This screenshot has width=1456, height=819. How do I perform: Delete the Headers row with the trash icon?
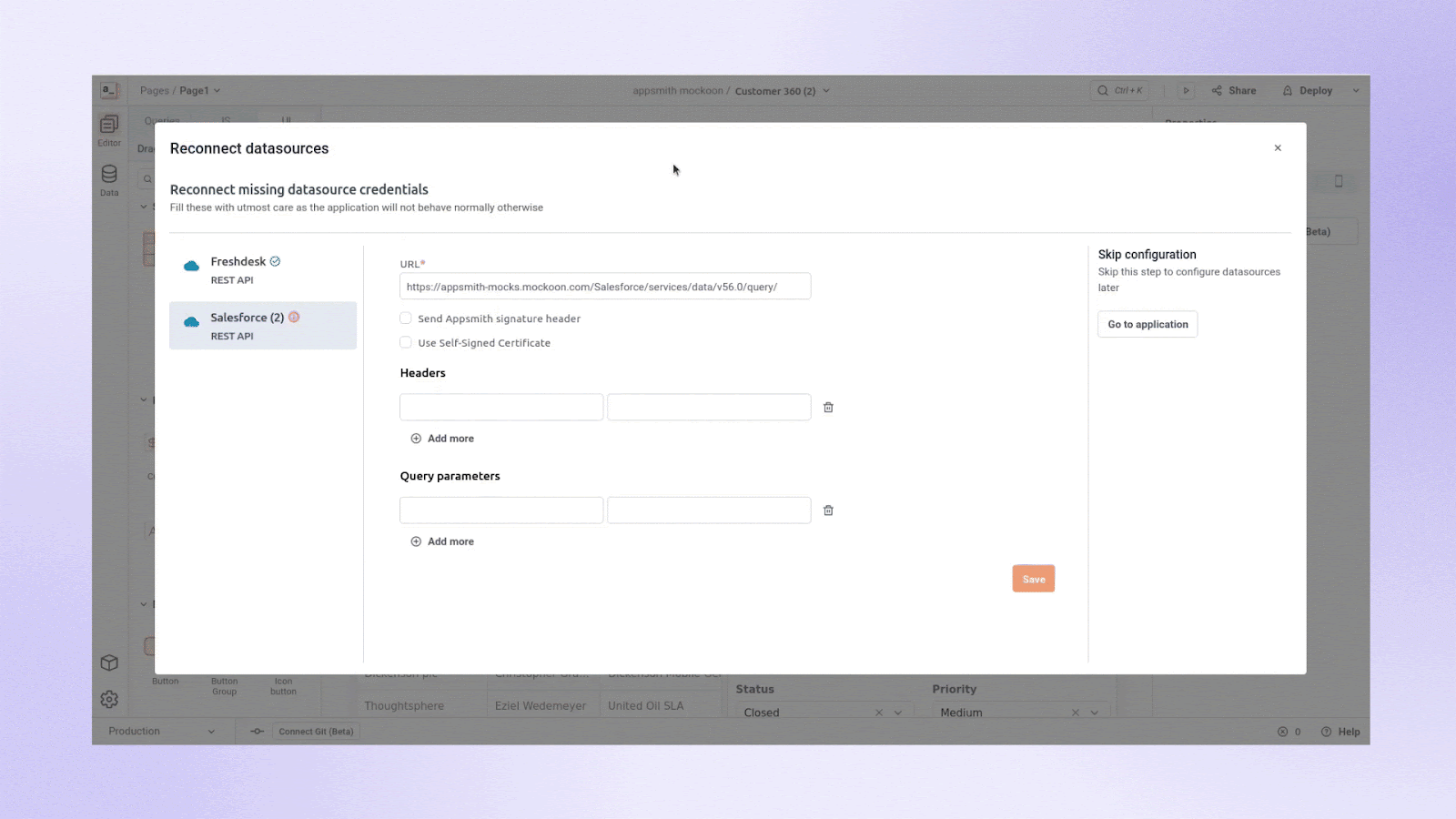(x=828, y=407)
